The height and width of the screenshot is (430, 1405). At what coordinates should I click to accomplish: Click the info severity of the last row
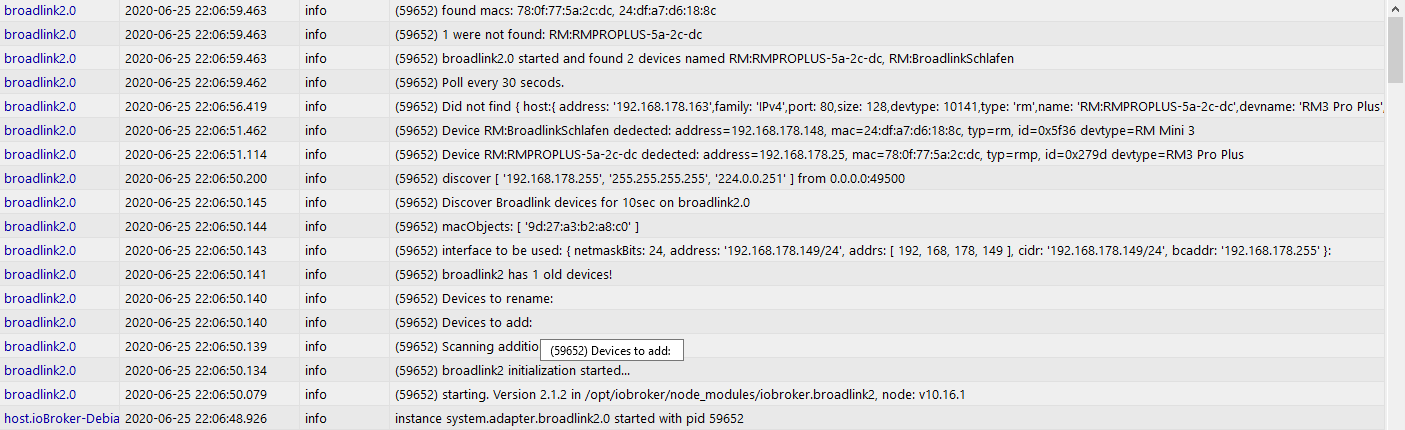click(x=316, y=418)
